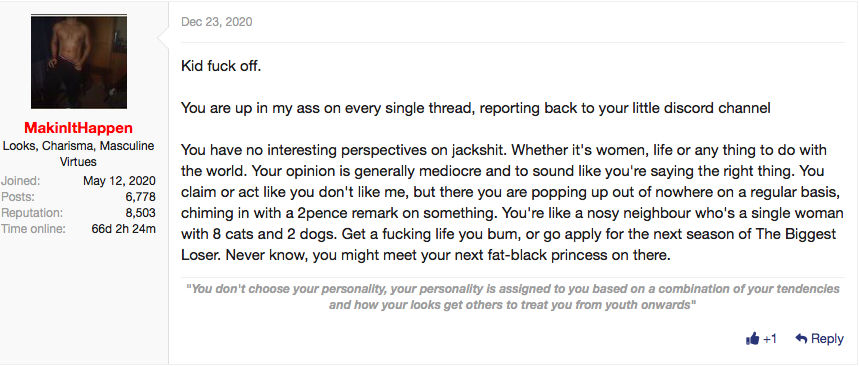Click the Reply text link
The width and height of the screenshot is (859, 366).
click(827, 339)
